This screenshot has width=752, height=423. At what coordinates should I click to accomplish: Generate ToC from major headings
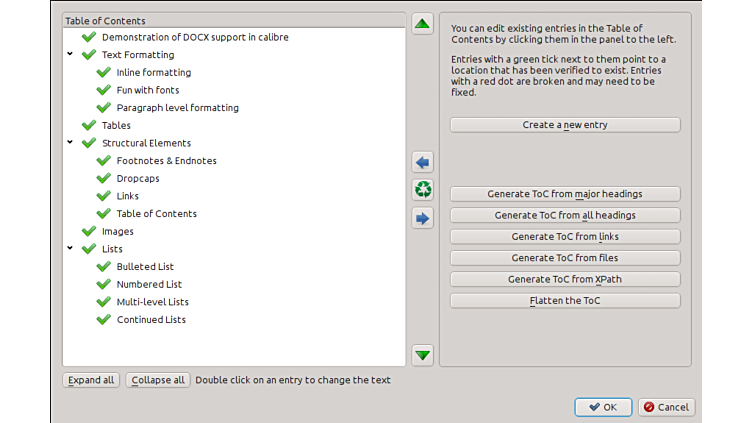565,194
